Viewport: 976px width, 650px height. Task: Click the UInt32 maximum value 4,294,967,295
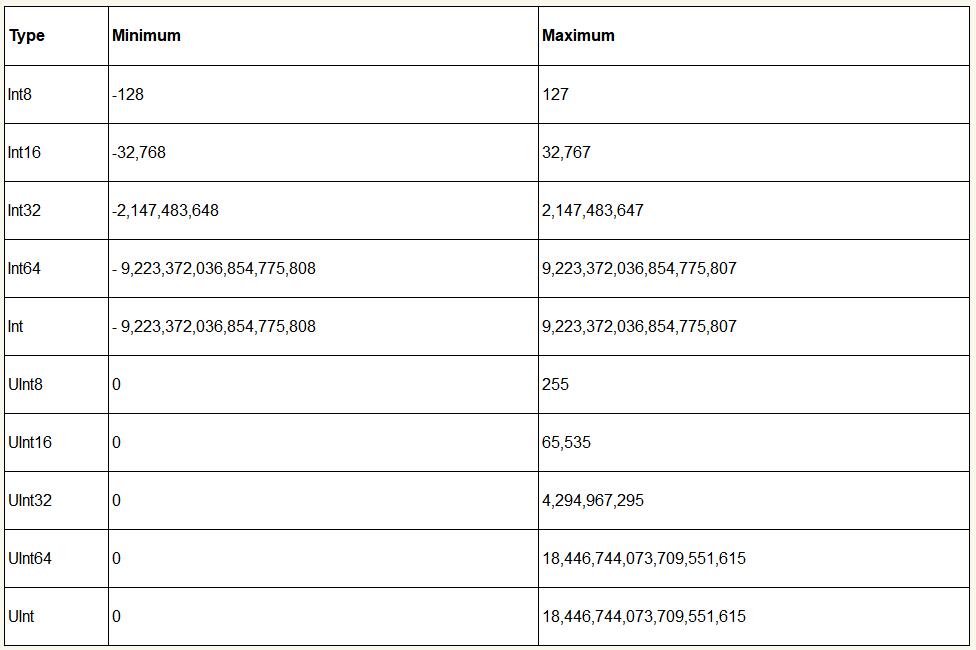[593, 500]
